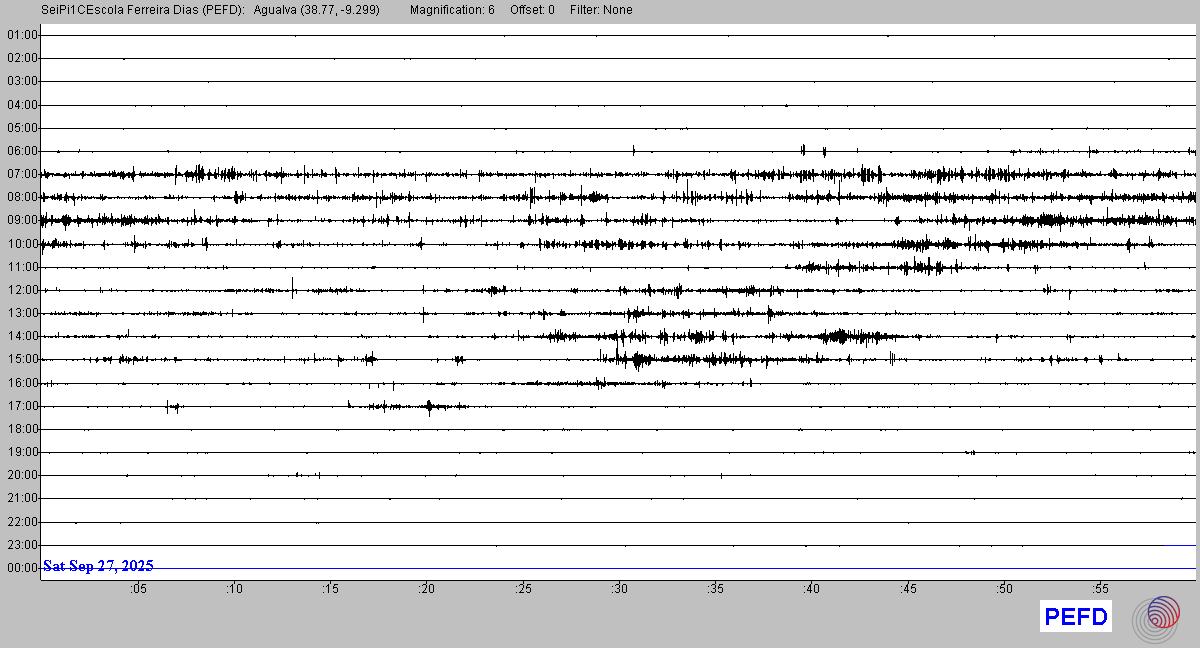Click the 11:00 hour row label
The width and height of the screenshot is (1200, 648).
22,267
